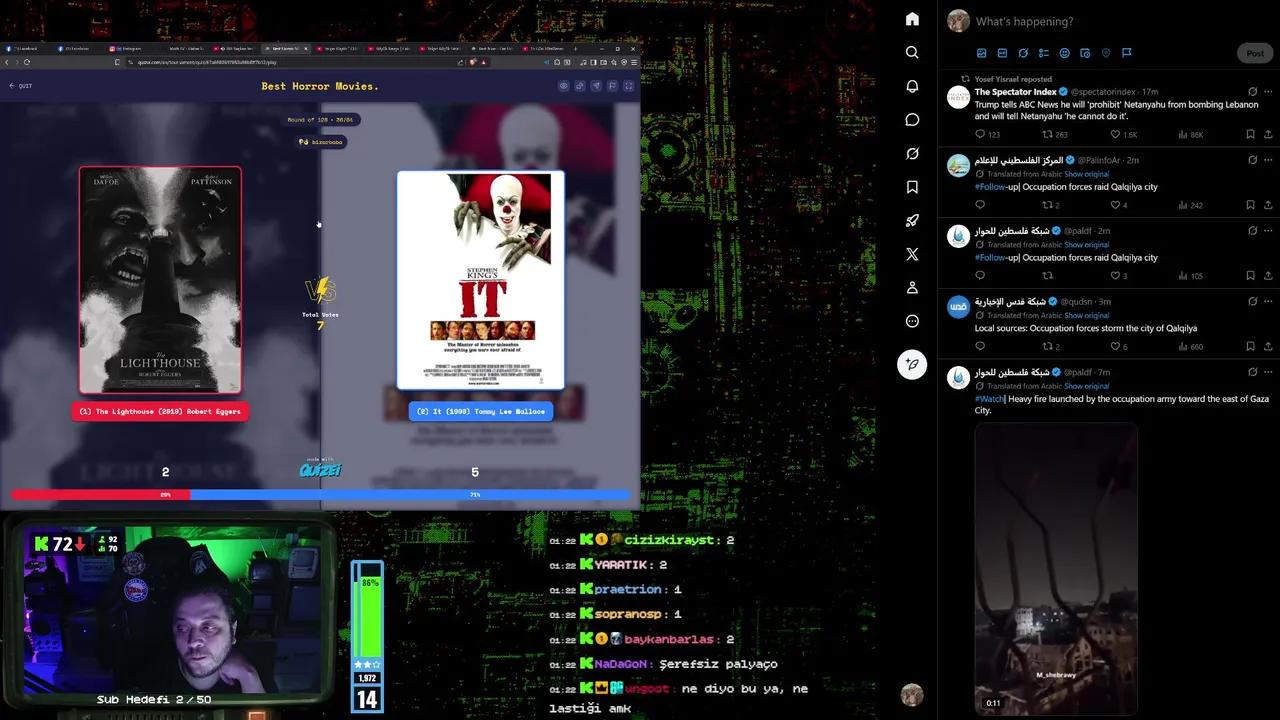Open the X Search magnifier icon
The width and height of the screenshot is (1280, 720).
tap(912, 52)
